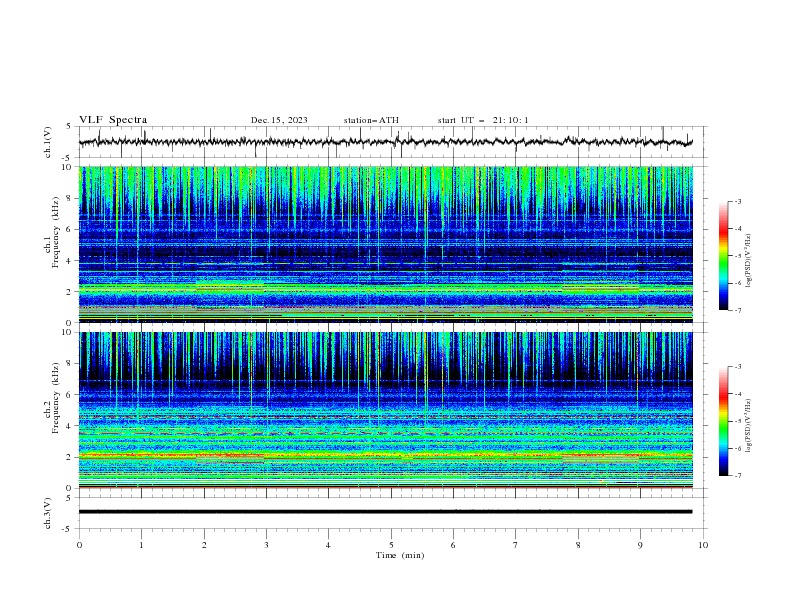Click the '-7' tick on the ch.2 color bar
792x612 pixels.
737,476
